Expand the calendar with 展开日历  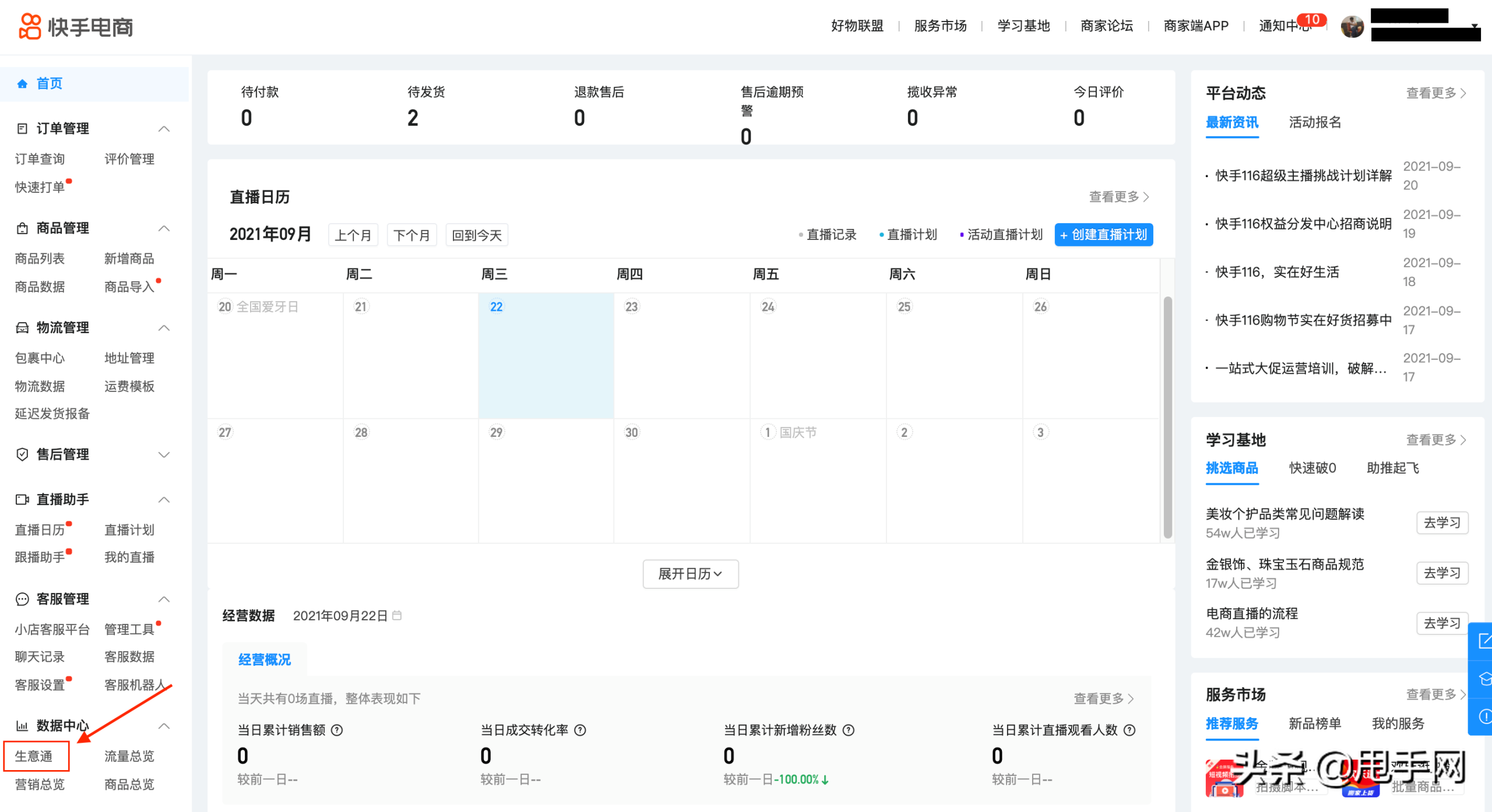point(690,574)
